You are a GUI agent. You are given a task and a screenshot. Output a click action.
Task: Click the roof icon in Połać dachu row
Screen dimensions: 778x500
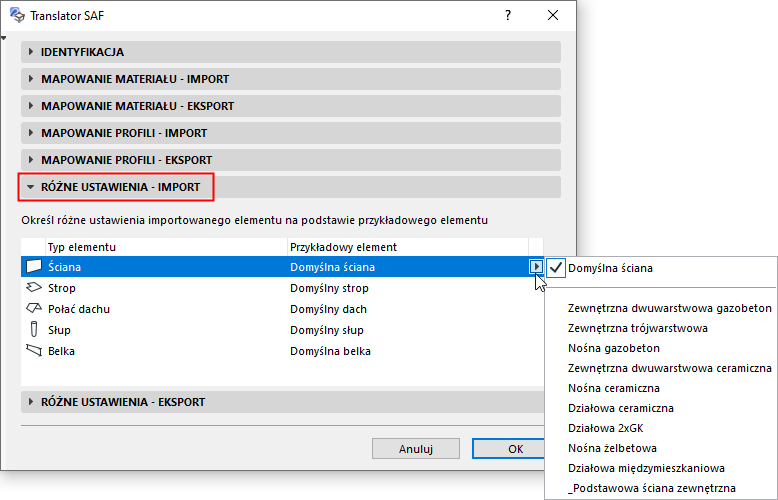[x=34, y=309]
